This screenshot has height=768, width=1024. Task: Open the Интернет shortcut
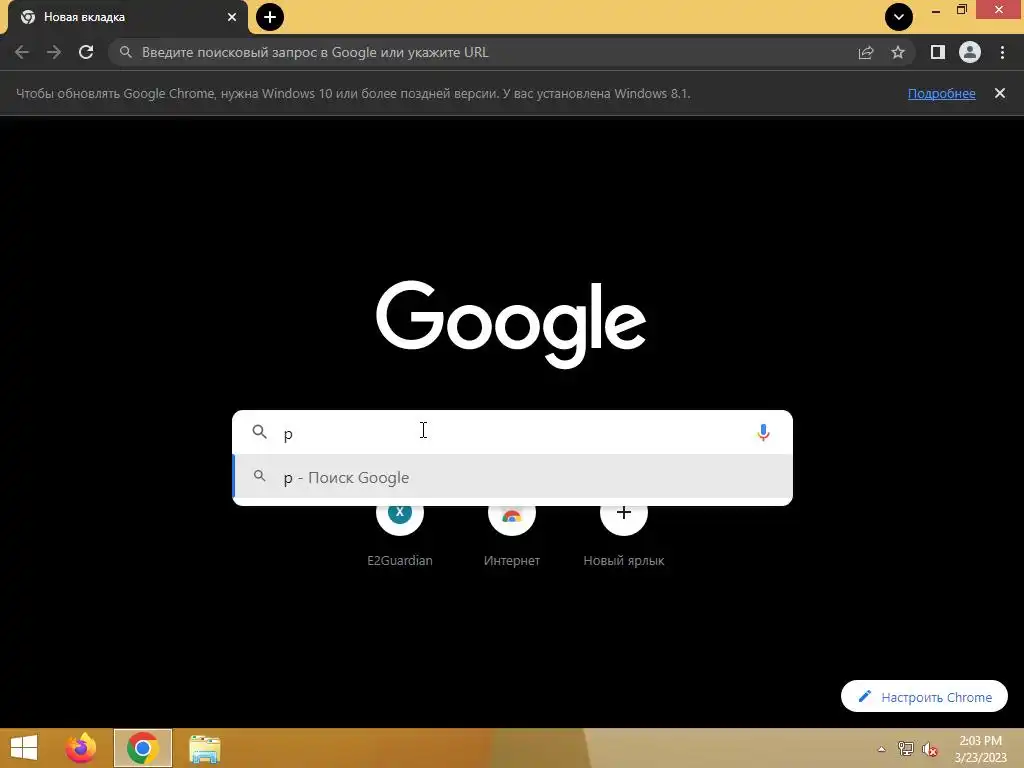(512, 534)
